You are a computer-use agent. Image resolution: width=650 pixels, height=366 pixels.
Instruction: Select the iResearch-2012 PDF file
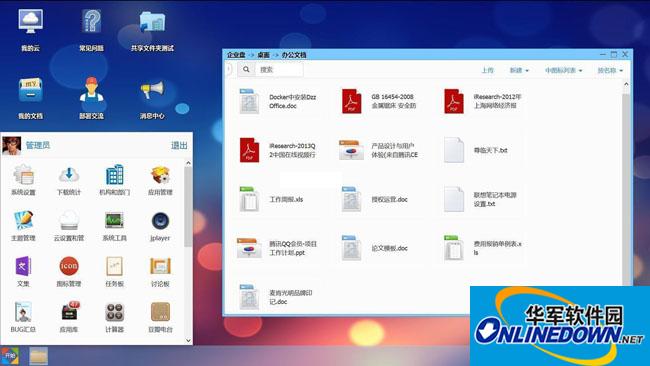tap(454, 102)
